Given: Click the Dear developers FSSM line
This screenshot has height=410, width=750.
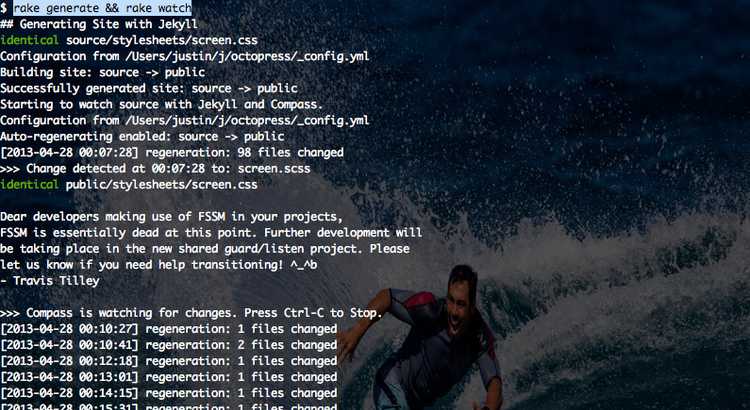Looking at the screenshot, I should point(172,217).
